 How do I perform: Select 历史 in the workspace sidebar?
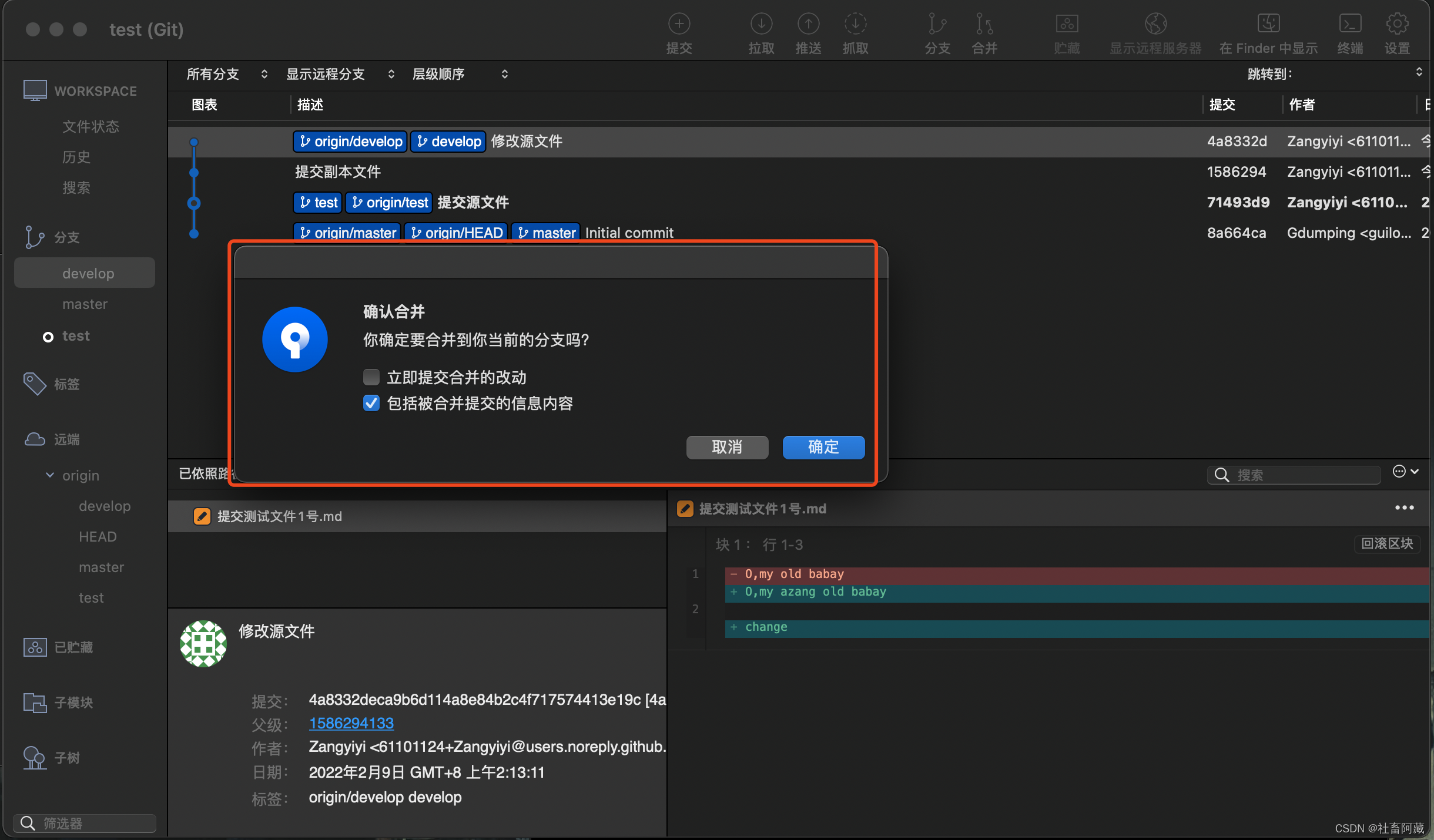point(76,157)
